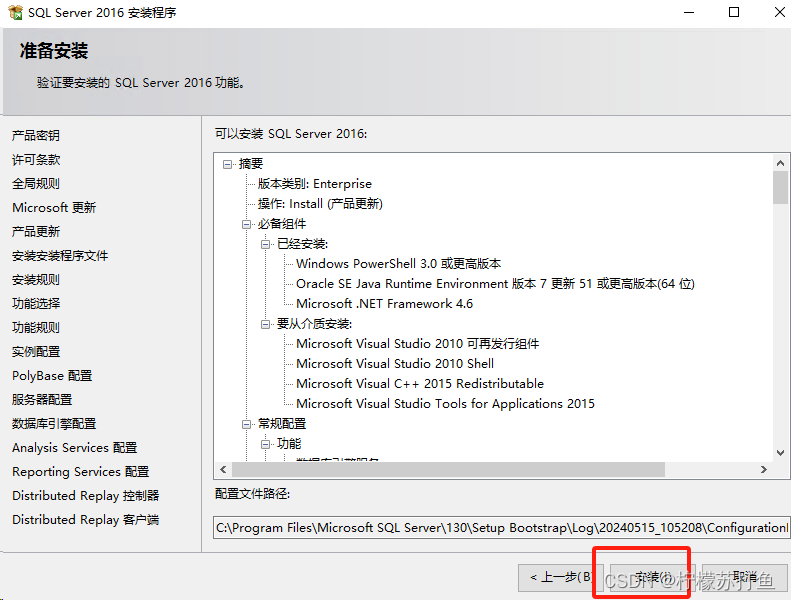Select the 功能规则 step
Image resolution: width=791 pixels, height=600 pixels.
point(36,328)
